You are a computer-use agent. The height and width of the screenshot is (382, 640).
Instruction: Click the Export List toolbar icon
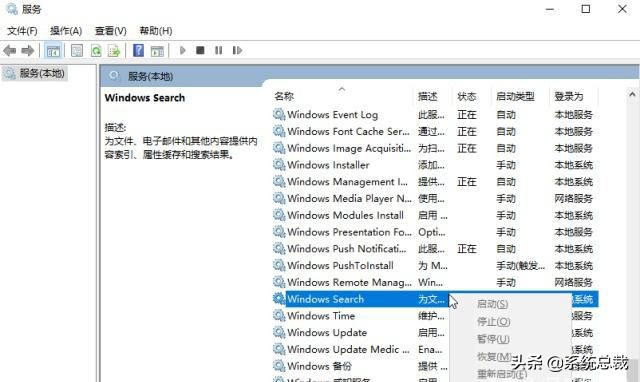point(114,51)
